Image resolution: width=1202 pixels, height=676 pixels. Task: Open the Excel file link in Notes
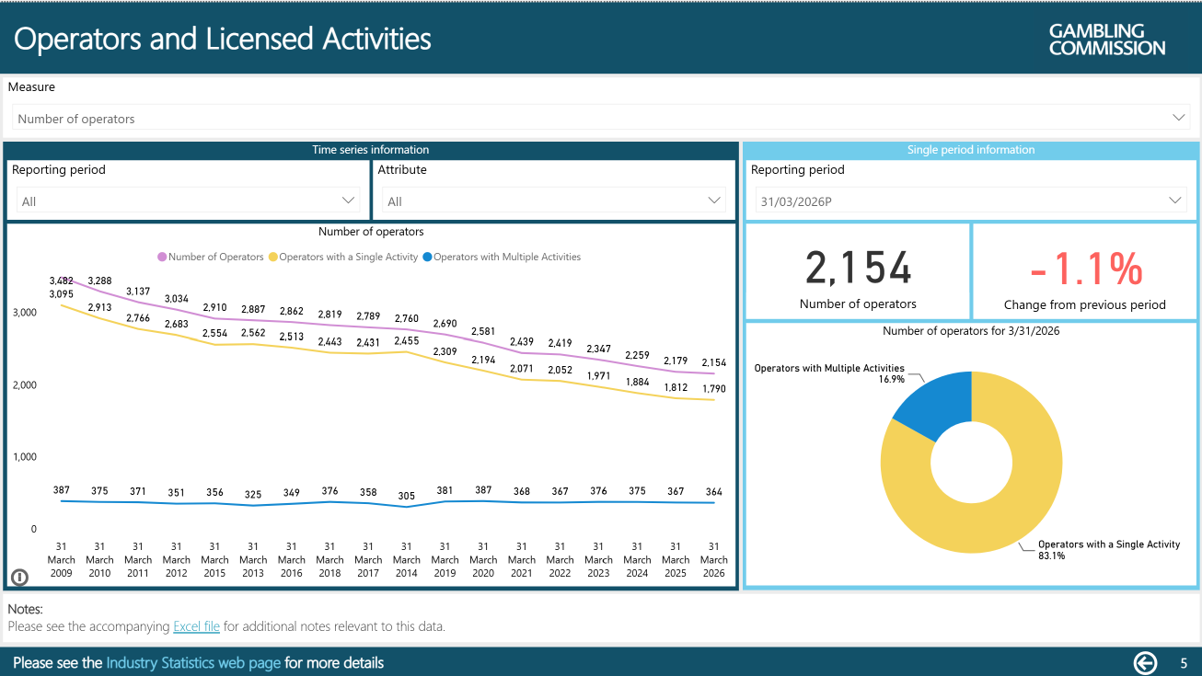coord(196,627)
